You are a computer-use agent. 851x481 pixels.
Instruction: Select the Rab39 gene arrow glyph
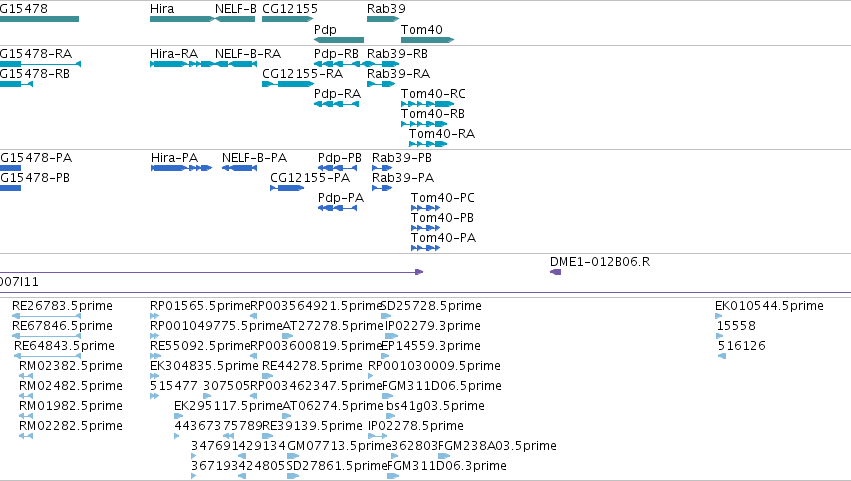coord(383,19)
